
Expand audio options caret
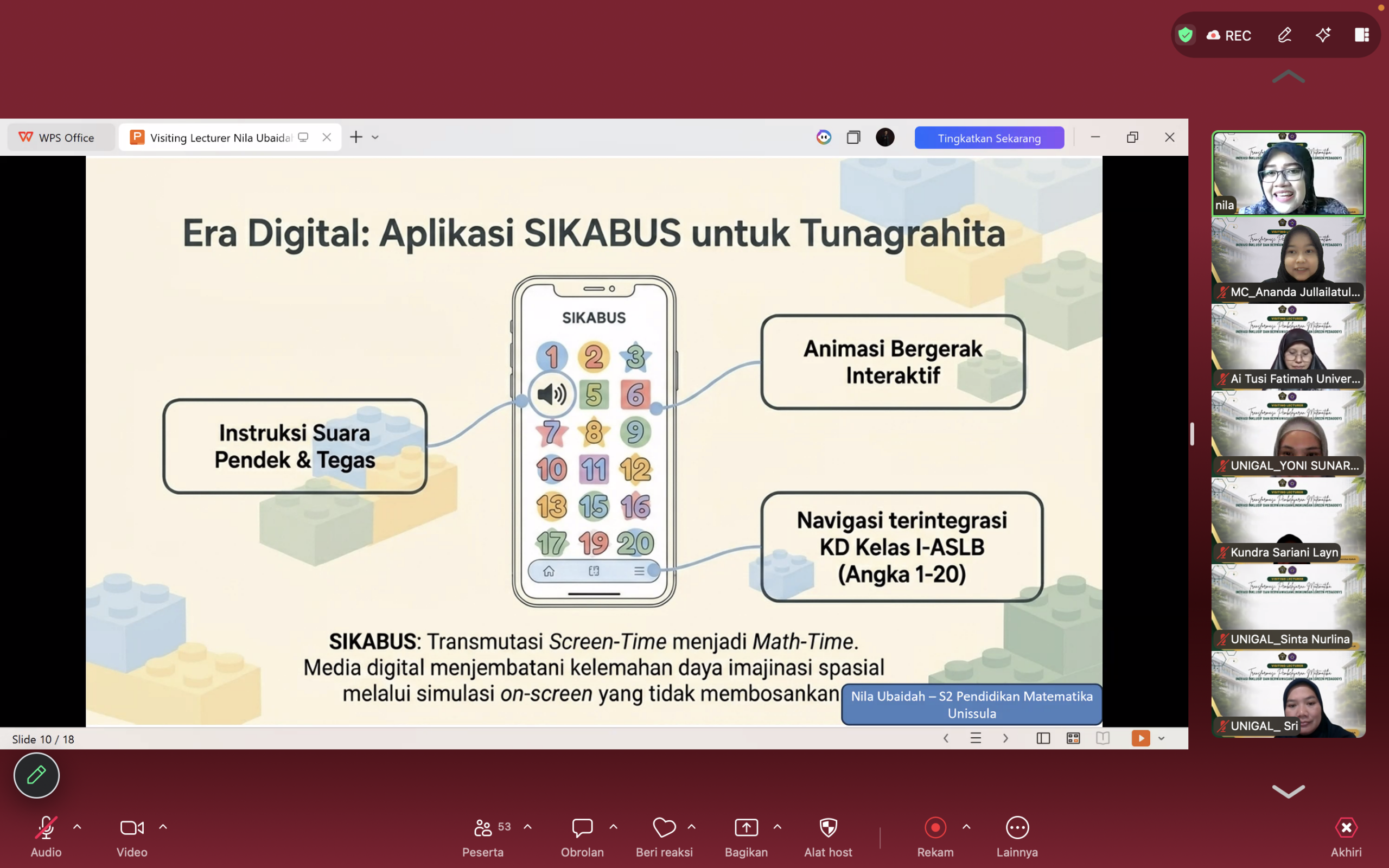click(77, 827)
